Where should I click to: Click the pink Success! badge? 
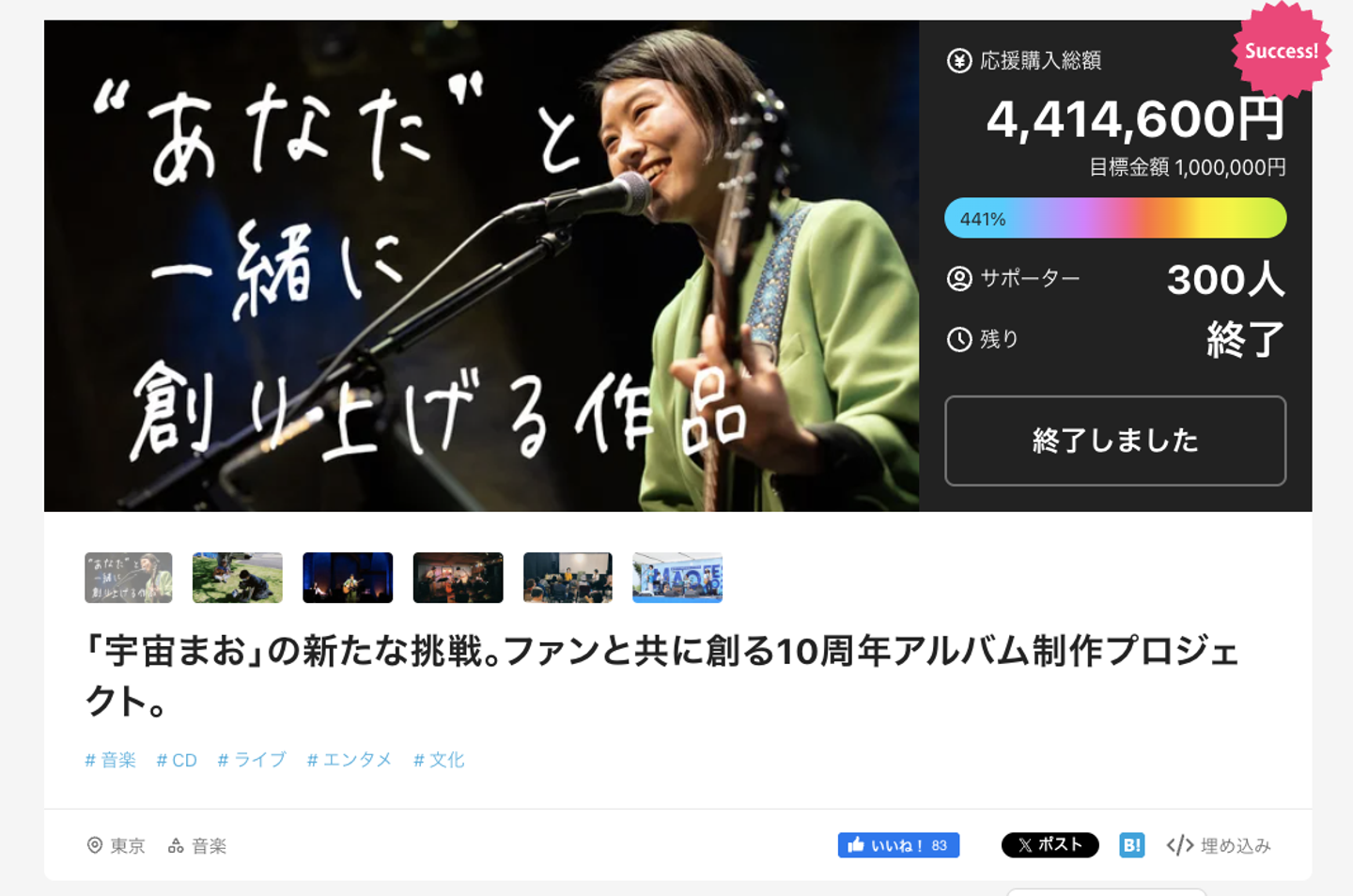(x=1282, y=51)
